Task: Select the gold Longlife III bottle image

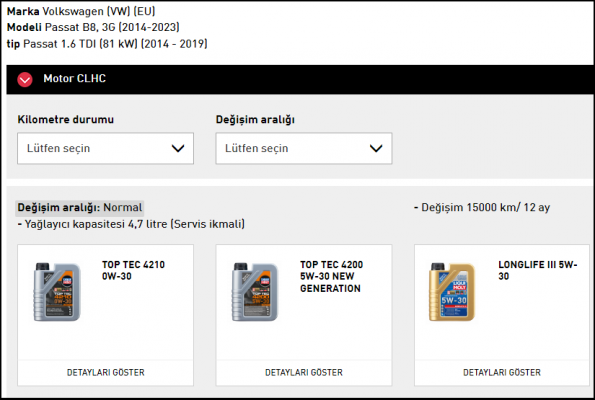Action: click(x=452, y=292)
